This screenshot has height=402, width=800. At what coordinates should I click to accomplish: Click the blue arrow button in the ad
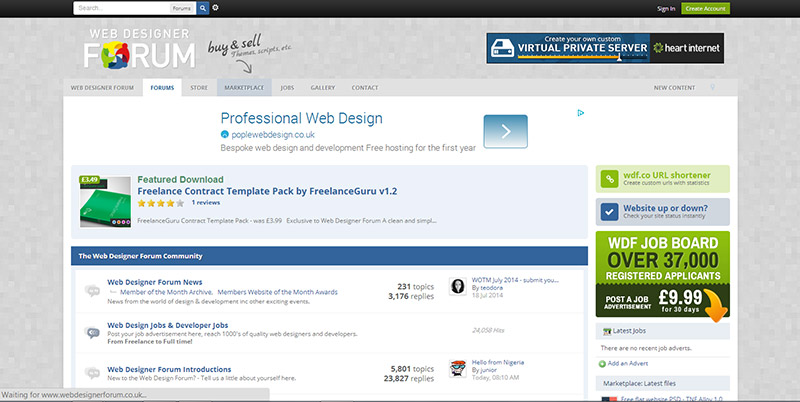[x=505, y=131]
